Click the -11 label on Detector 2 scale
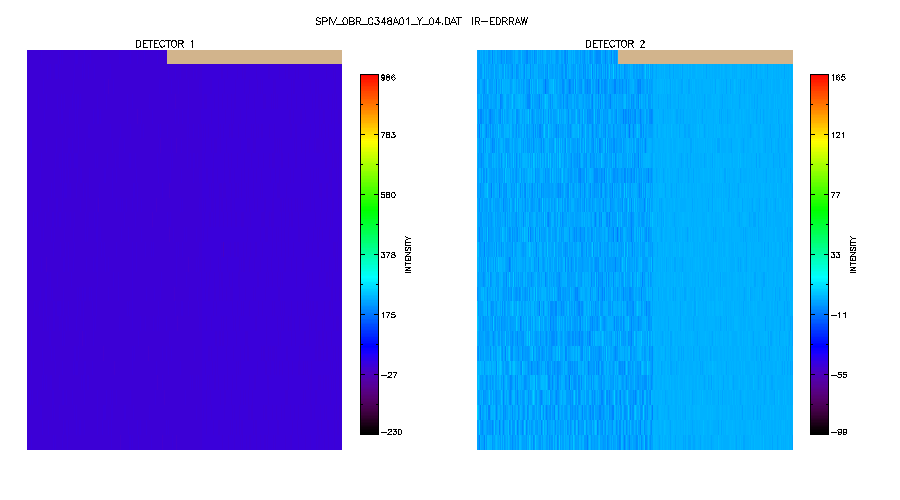The width and height of the screenshot is (900, 500). (839, 315)
